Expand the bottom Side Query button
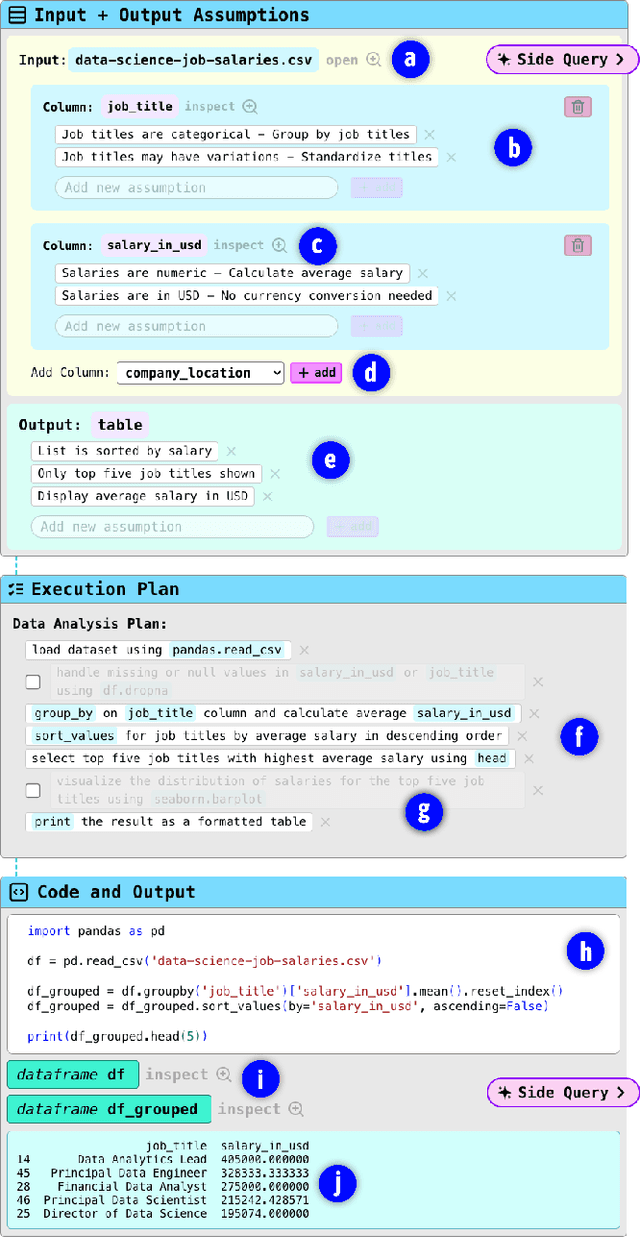 click(x=562, y=1092)
